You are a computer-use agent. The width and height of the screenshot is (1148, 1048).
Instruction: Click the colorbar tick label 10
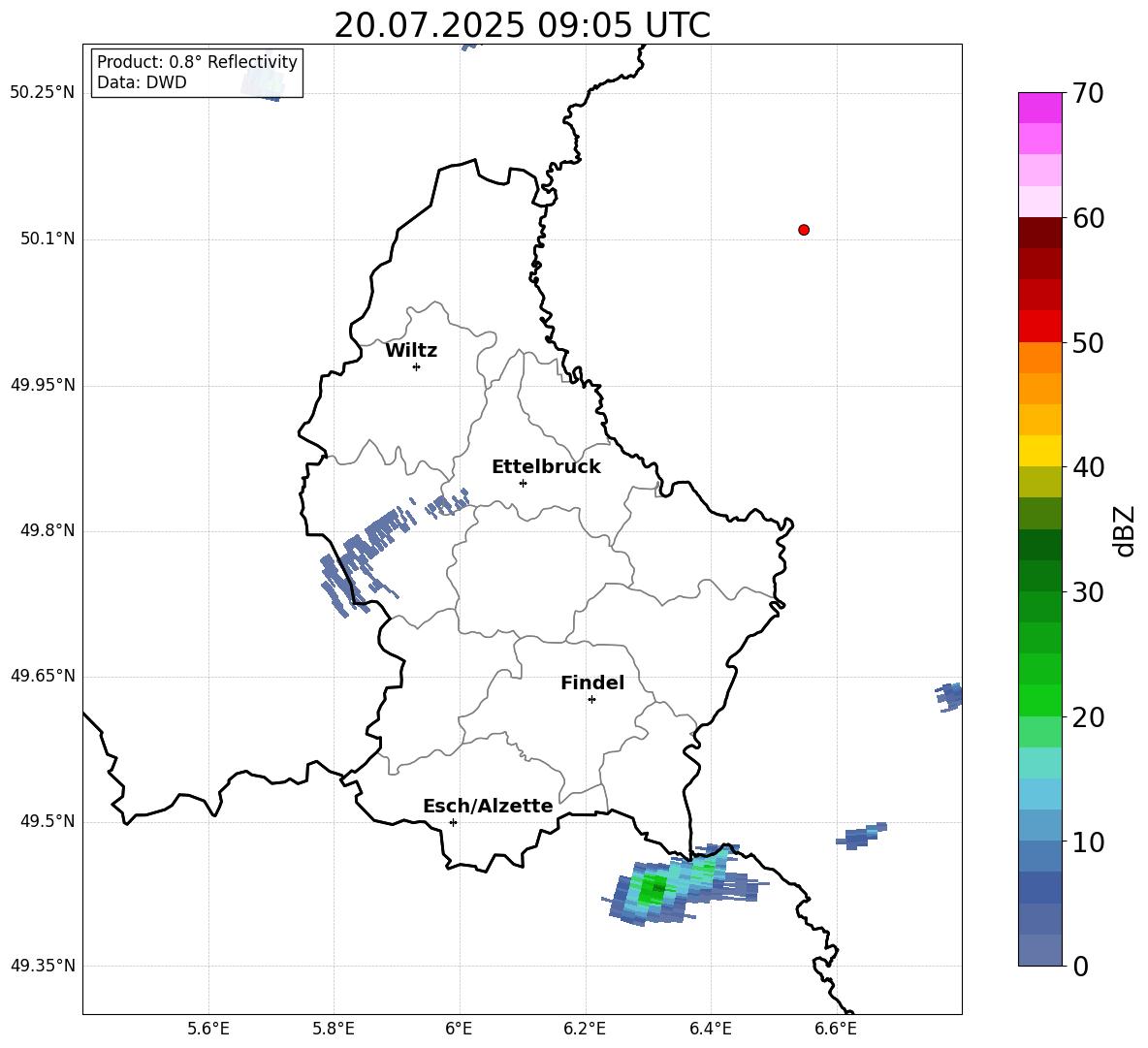[1089, 842]
